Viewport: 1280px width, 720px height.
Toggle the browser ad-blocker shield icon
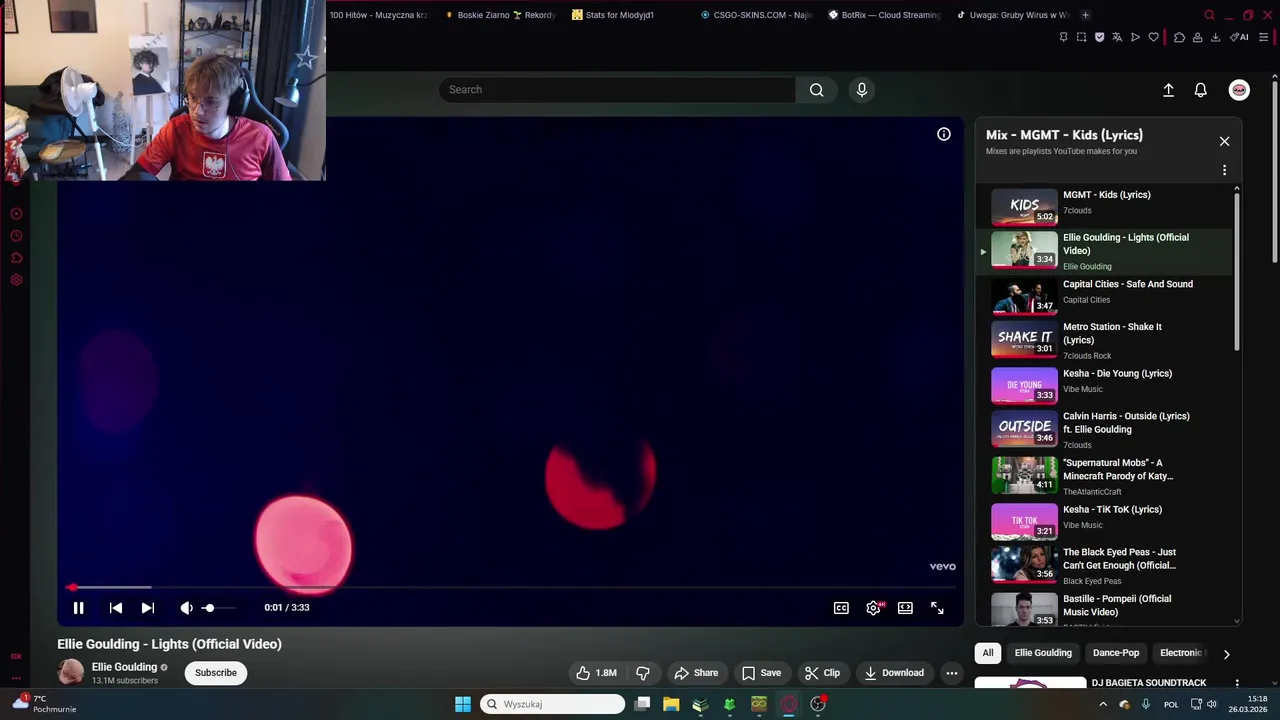pos(1099,37)
